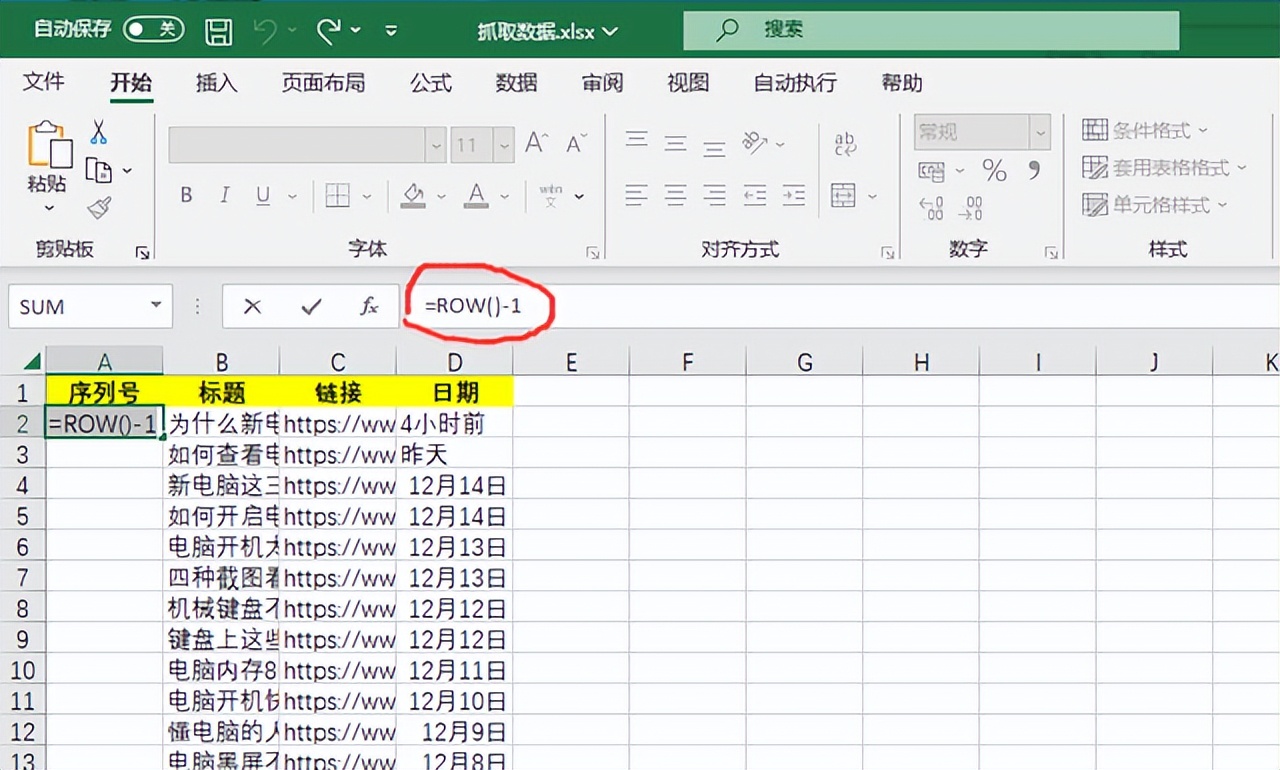This screenshot has height=770, width=1280.
Task: Cut the selection with the scissors icon
Action: (x=99, y=132)
